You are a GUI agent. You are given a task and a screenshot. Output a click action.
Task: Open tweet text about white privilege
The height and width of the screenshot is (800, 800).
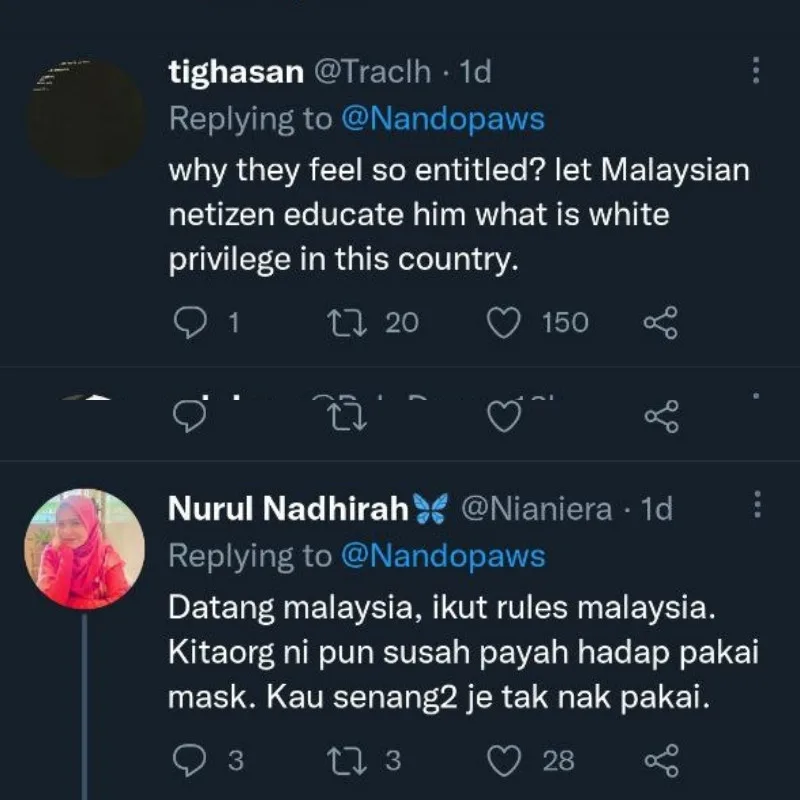click(458, 215)
